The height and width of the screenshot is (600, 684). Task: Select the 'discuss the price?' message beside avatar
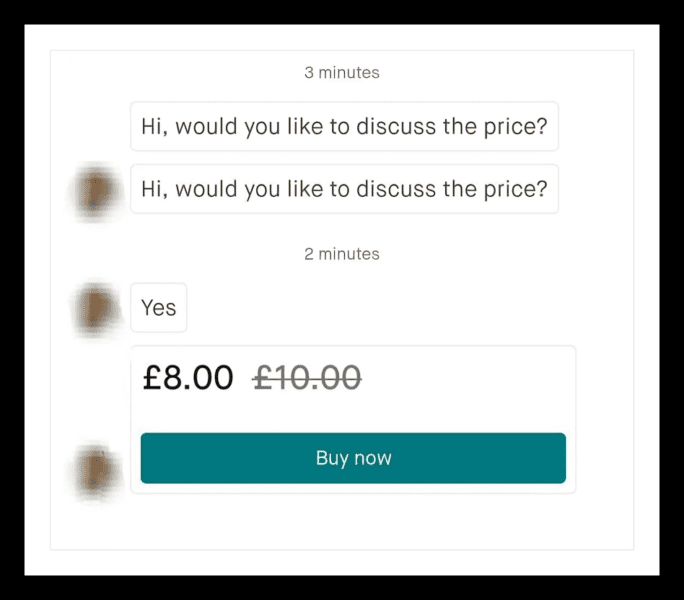click(x=345, y=189)
